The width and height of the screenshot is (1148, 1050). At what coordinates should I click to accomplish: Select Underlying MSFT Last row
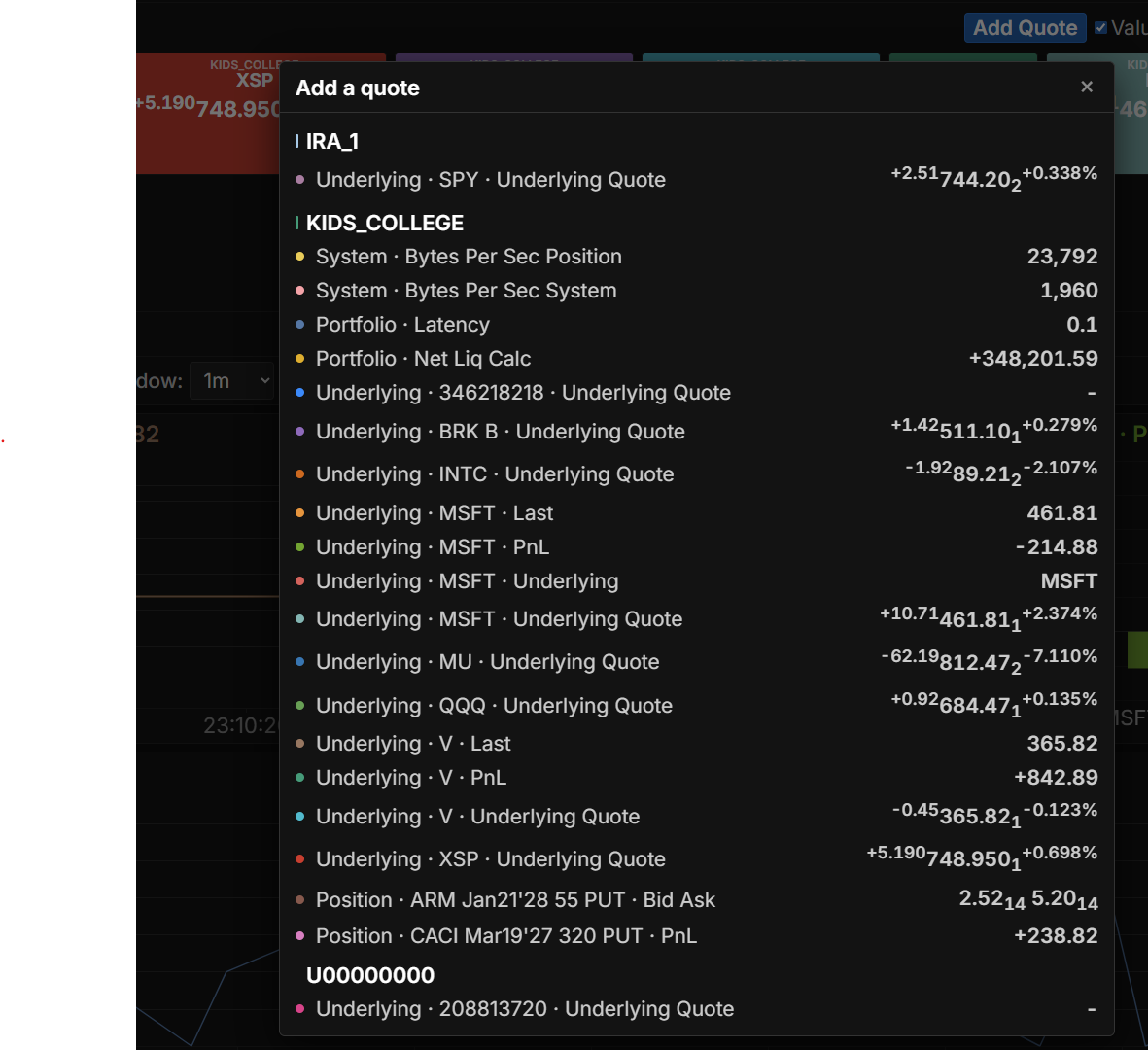pyautogui.click(x=696, y=513)
